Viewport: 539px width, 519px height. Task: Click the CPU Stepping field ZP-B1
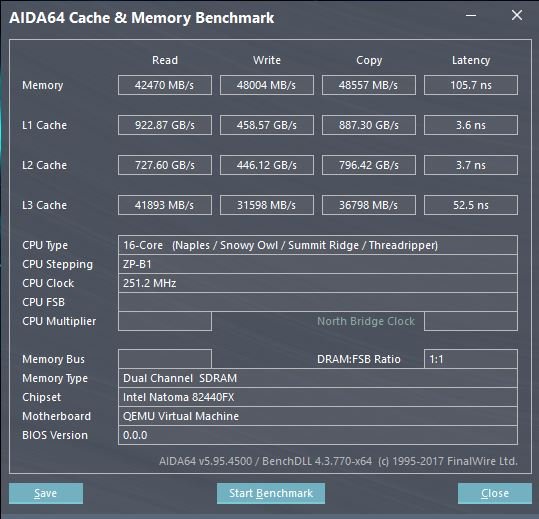tap(318, 264)
